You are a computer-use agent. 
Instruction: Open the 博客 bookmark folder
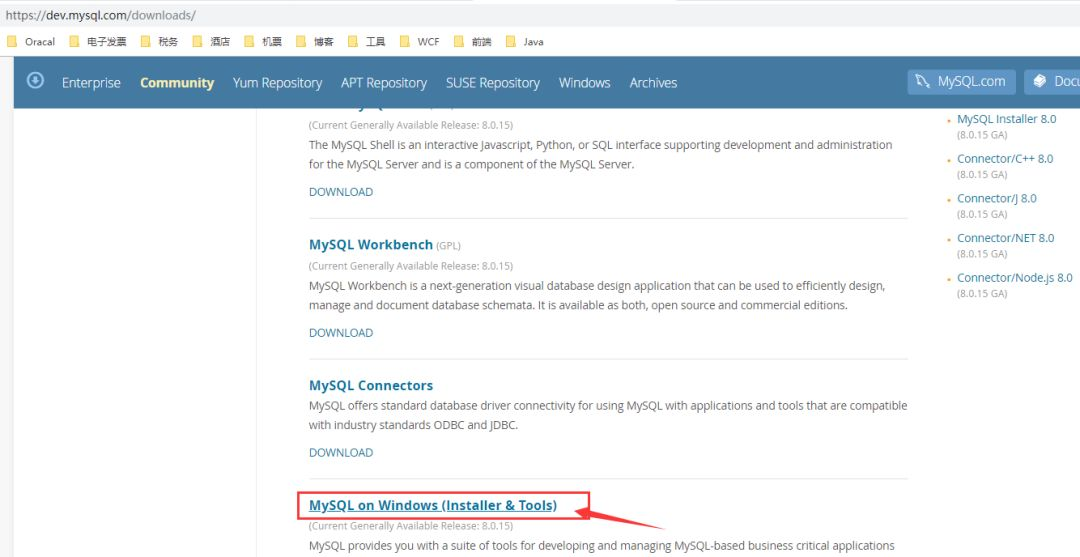point(315,41)
